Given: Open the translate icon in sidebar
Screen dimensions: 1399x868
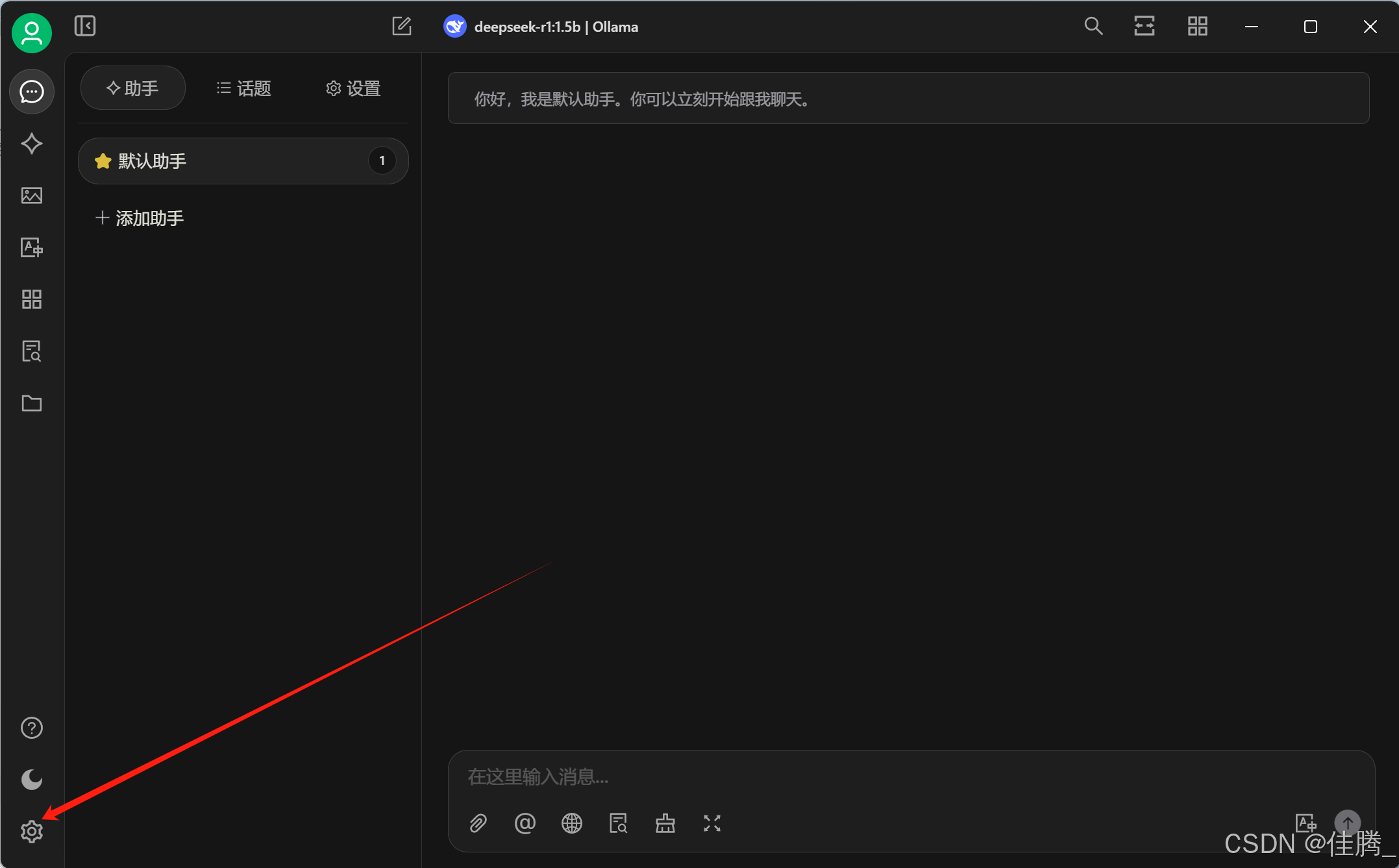Looking at the screenshot, I should coord(31,247).
